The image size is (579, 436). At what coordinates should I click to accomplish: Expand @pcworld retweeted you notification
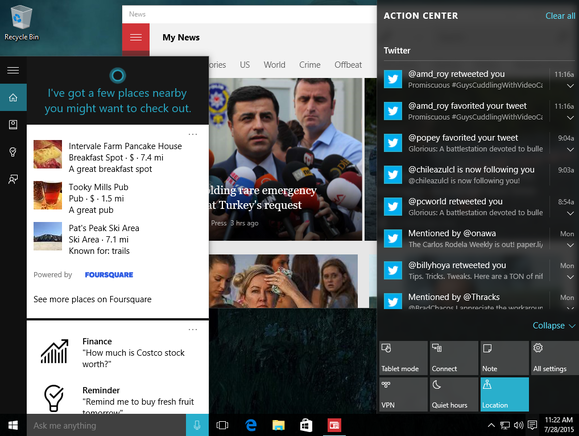pos(570,213)
